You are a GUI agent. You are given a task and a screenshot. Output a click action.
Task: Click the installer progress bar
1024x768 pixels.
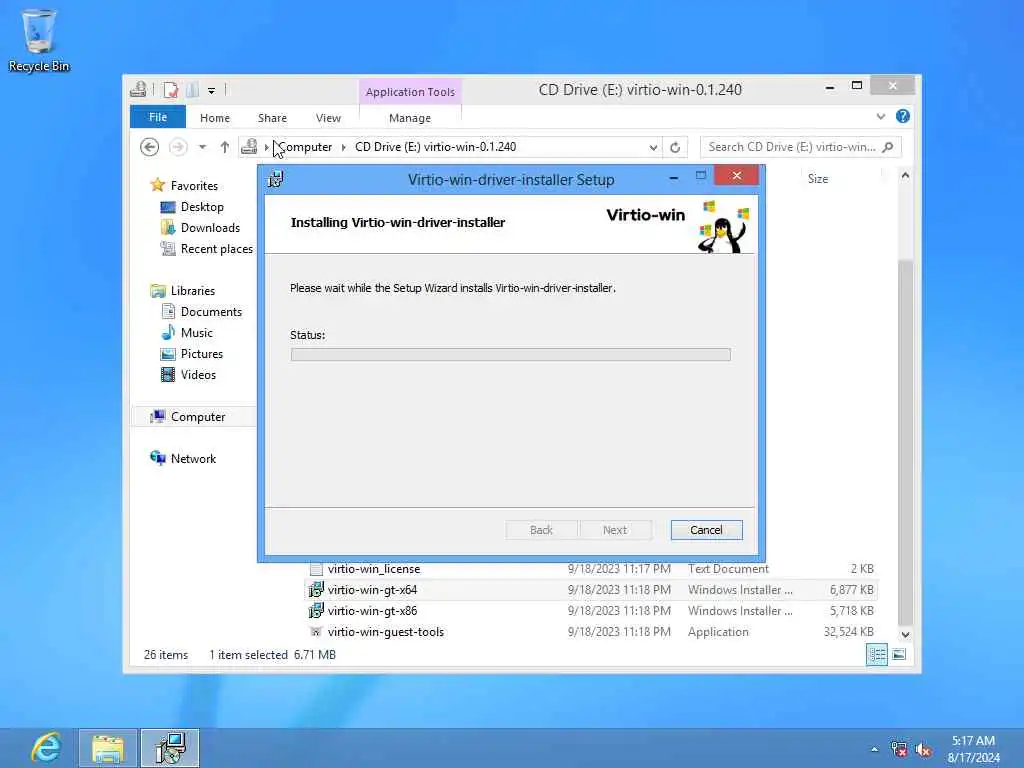click(510, 355)
